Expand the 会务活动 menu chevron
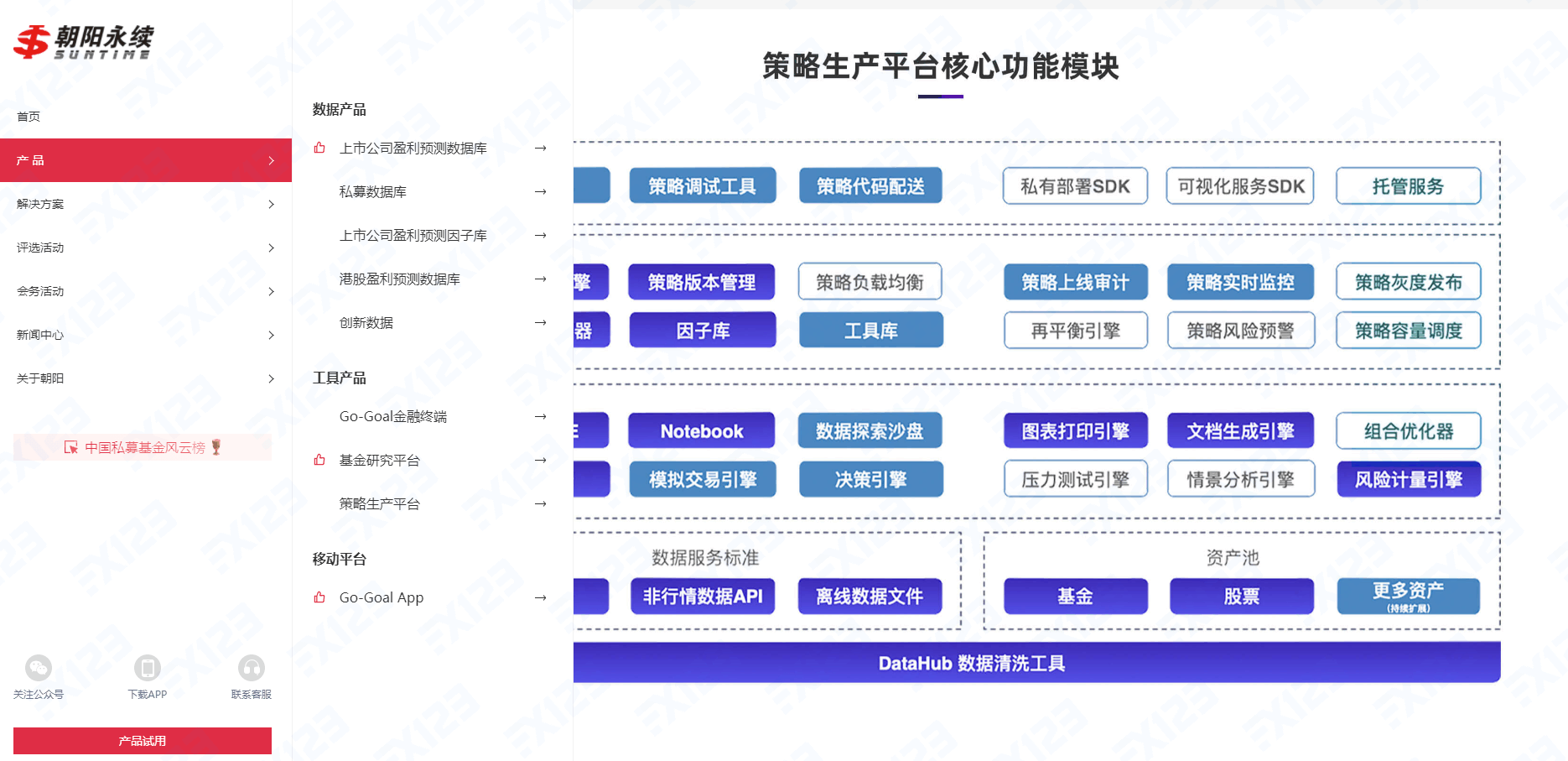Screen dimensions: 1568x761 (272, 291)
